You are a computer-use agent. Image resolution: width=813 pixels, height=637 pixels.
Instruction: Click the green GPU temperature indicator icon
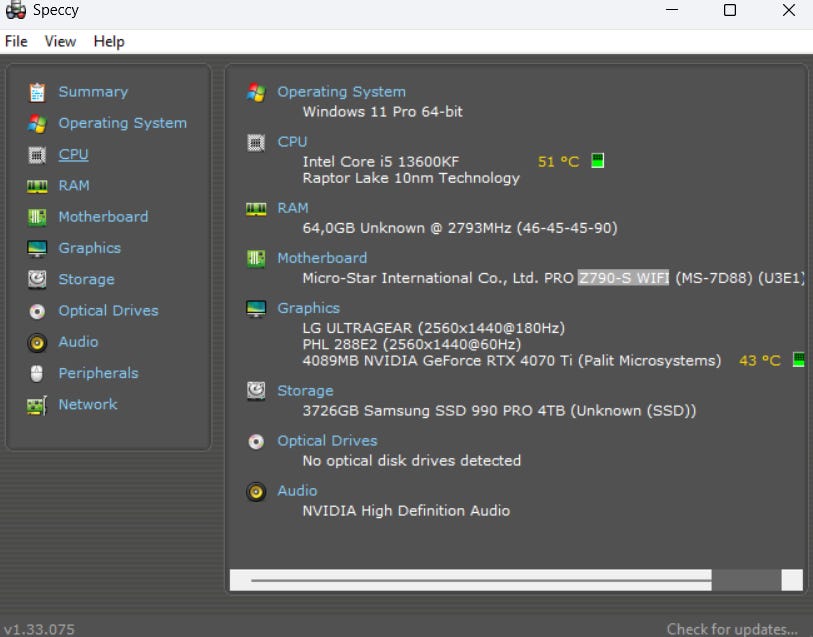click(798, 359)
